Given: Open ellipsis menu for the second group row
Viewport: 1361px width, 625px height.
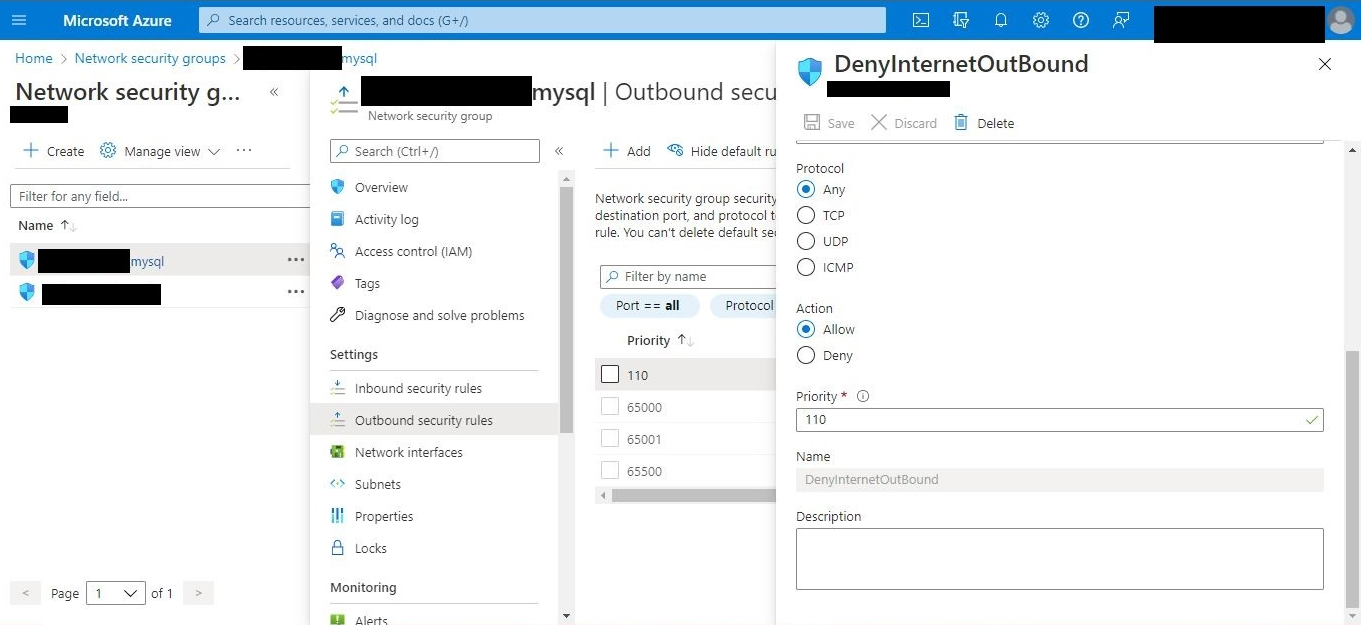Looking at the screenshot, I should coord(296,292).
